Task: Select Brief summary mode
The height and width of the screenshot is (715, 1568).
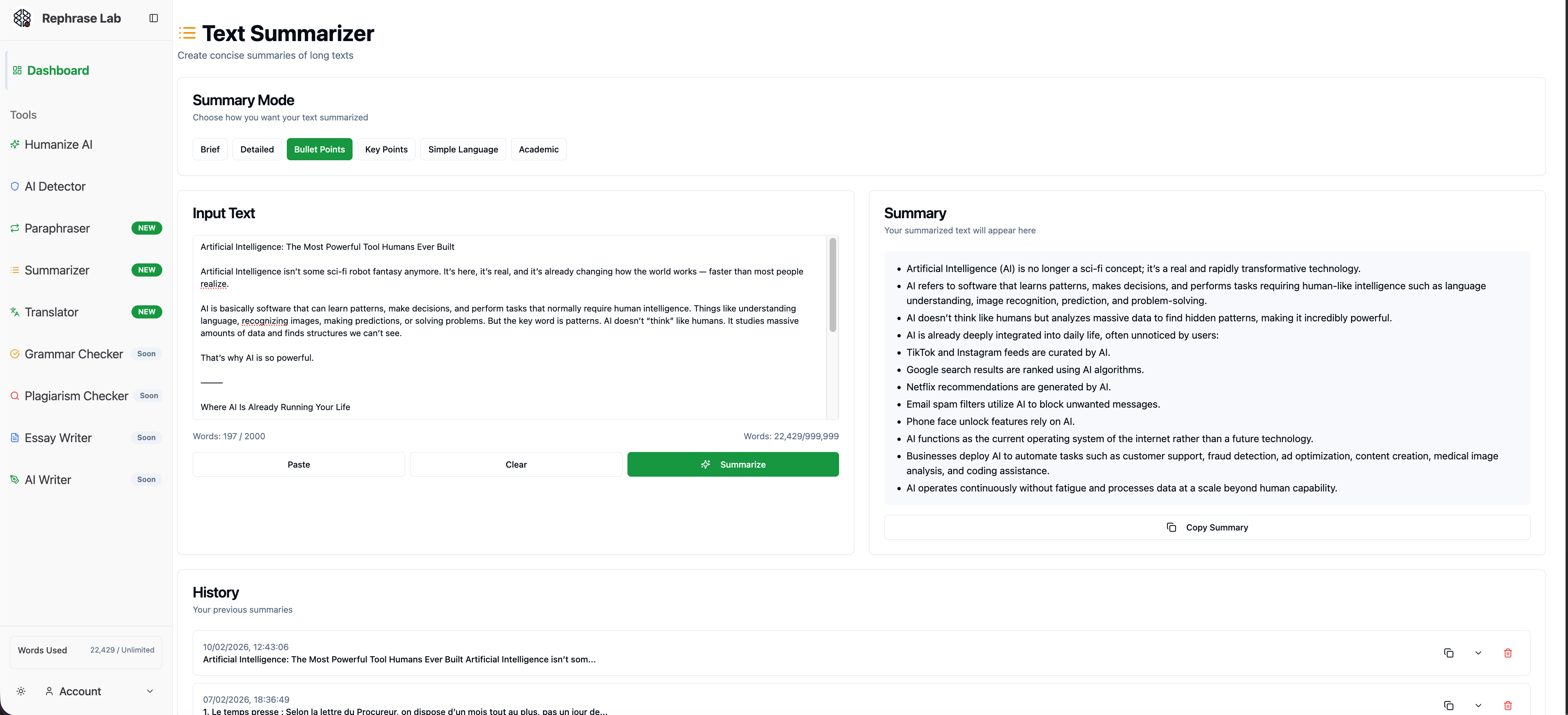Action: click(x=210, y=149)
